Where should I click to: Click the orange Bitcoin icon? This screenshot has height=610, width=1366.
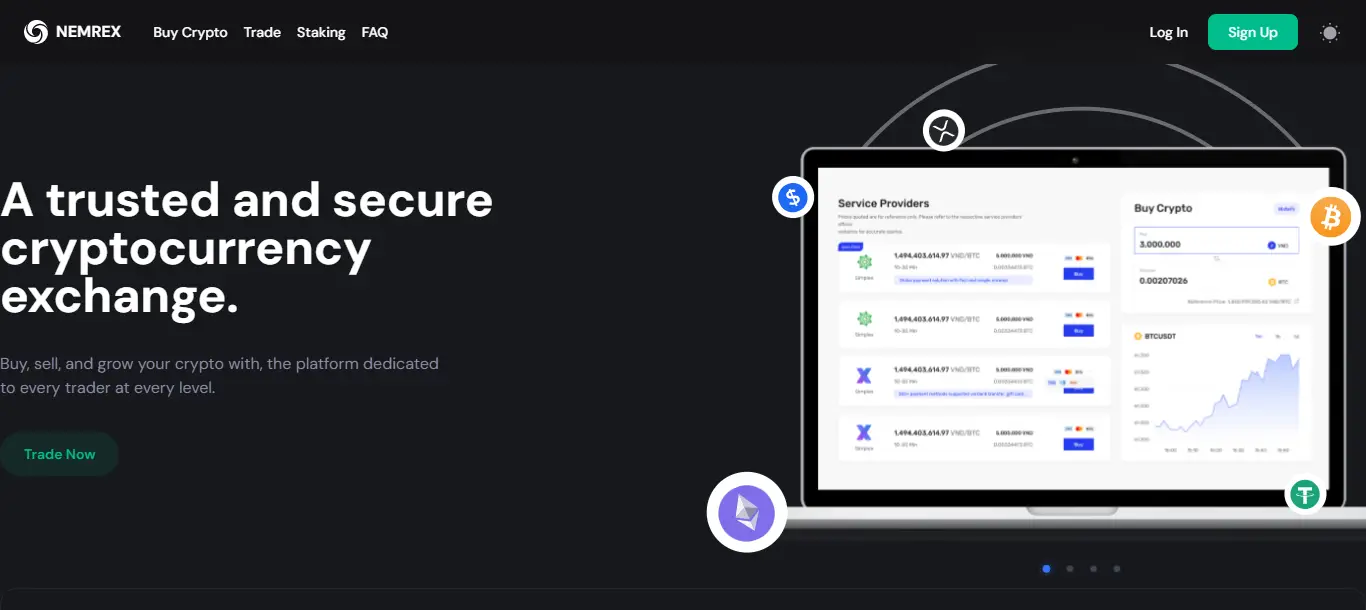pos(1330,216)
